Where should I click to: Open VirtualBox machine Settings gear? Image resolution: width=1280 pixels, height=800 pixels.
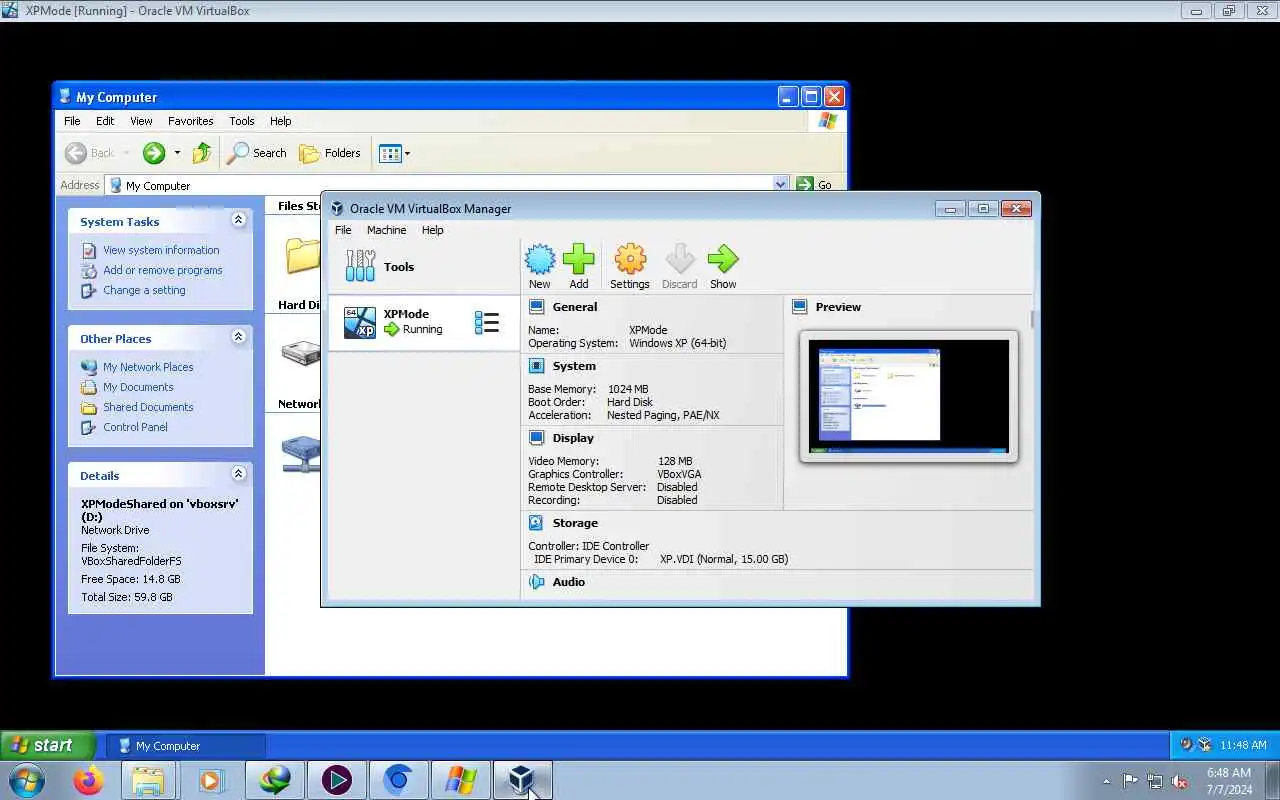tap(630, 260)
